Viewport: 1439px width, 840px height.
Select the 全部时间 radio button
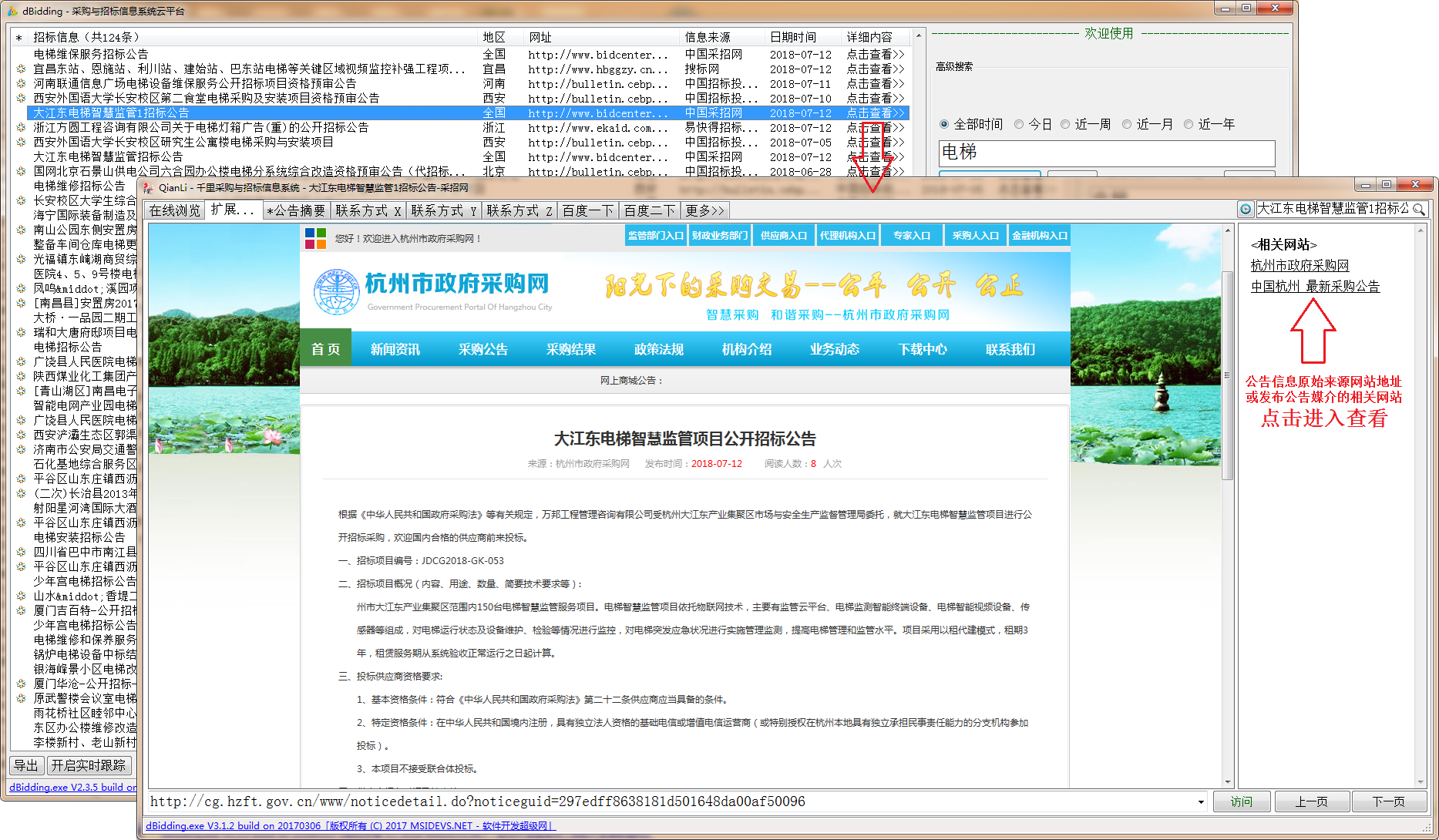[x=944, y=125]
